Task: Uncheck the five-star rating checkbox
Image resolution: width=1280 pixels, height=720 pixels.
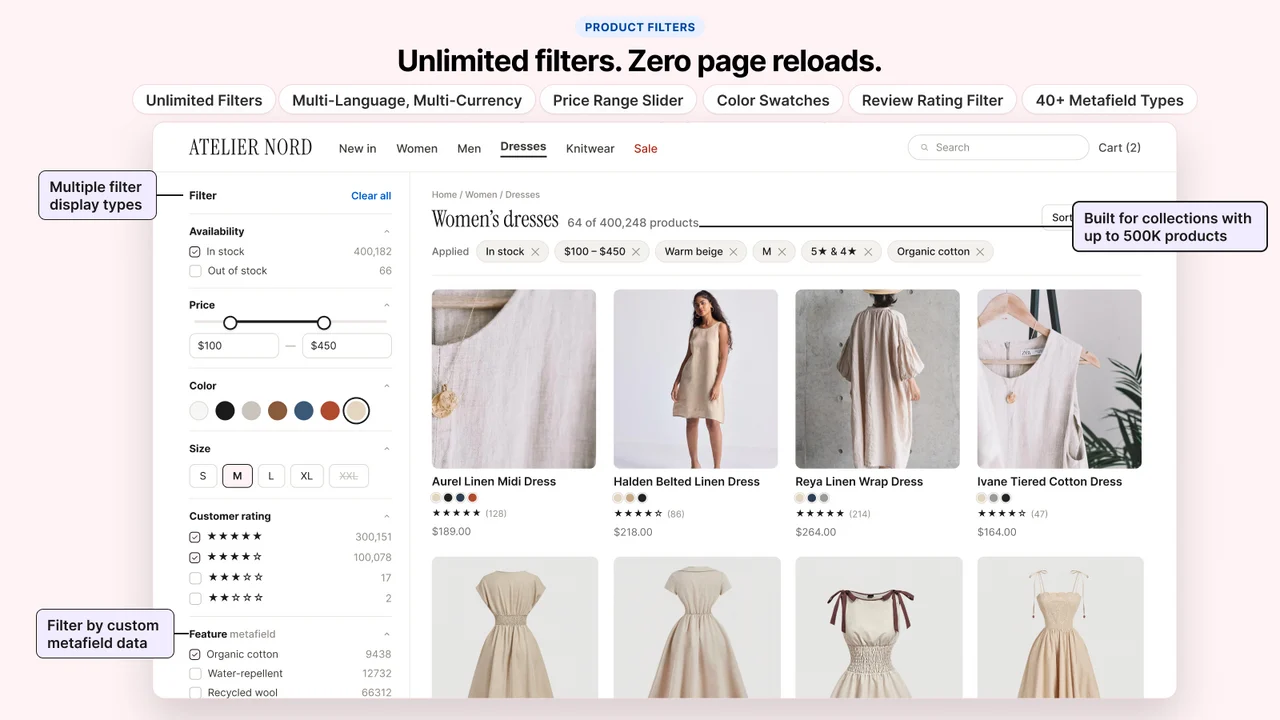Action: coord(195,537)
